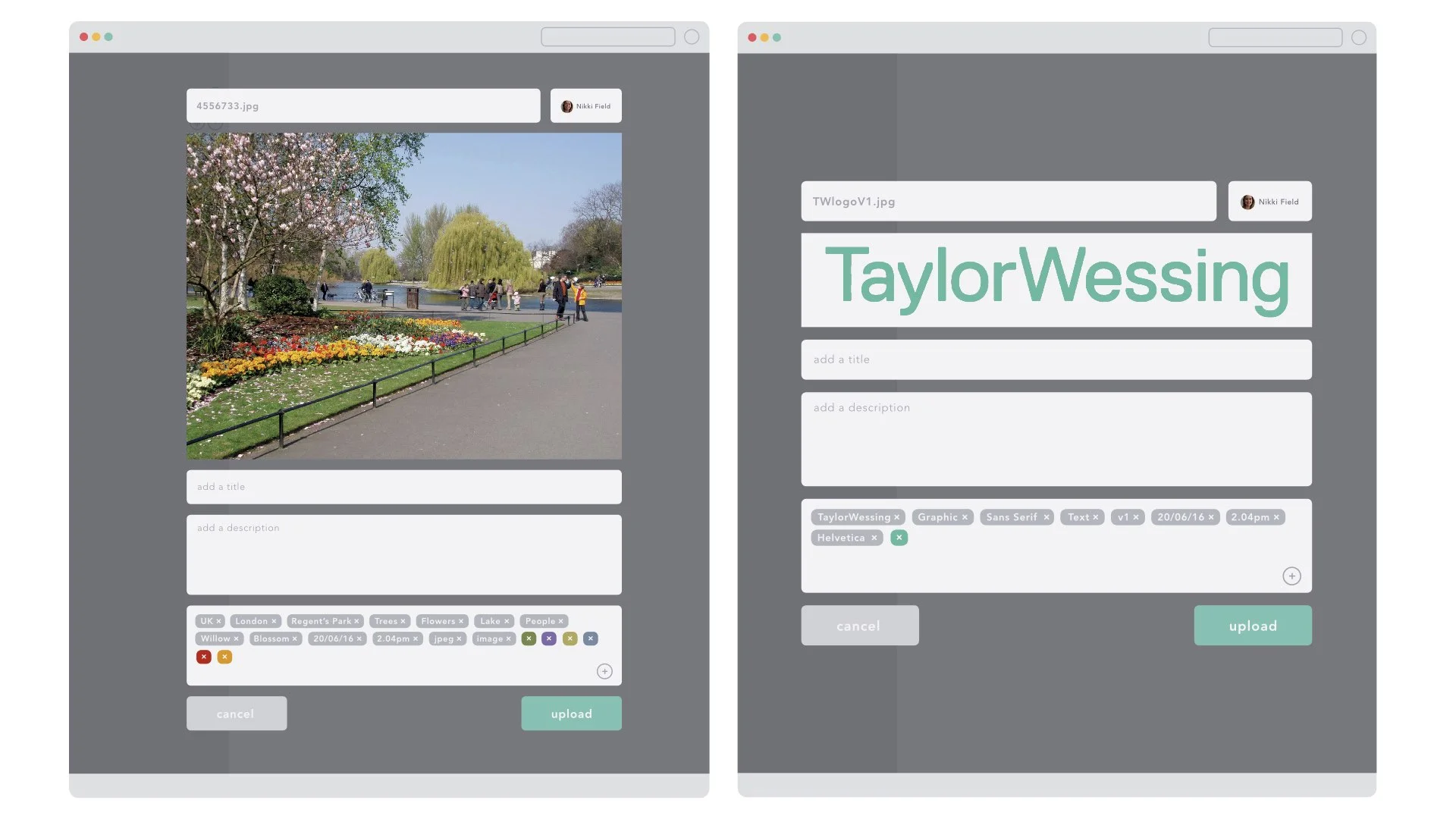Focus the add a description box, right window
Viewport: 1456px width, 819px height.
tap(1056, 439)
